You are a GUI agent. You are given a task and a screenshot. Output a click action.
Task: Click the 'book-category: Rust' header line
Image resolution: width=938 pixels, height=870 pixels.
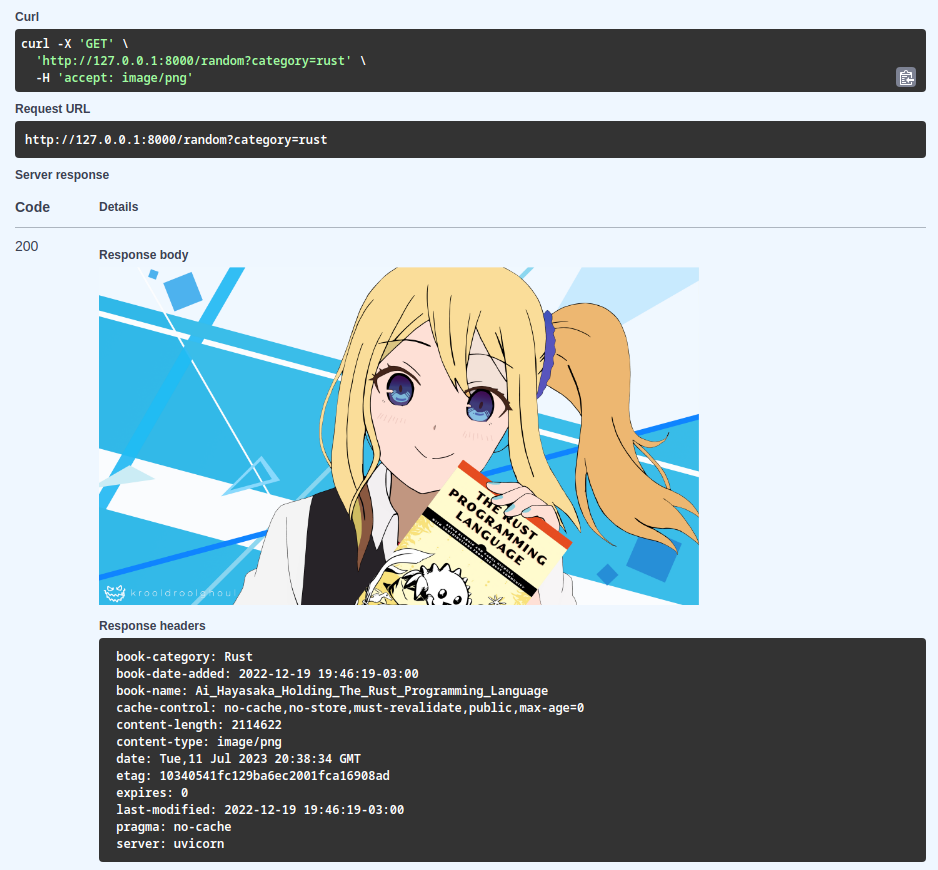[184, 657]
